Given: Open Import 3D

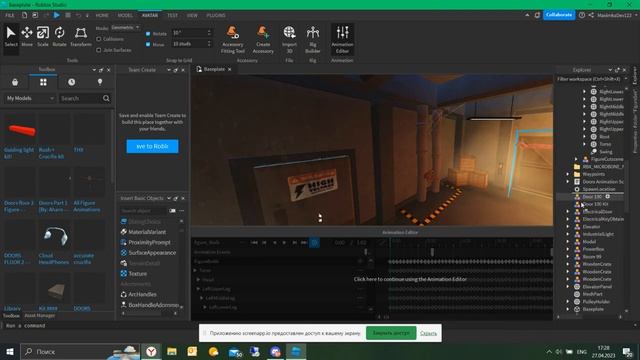Looking at the screenshot, I should [x=289, y=39].
